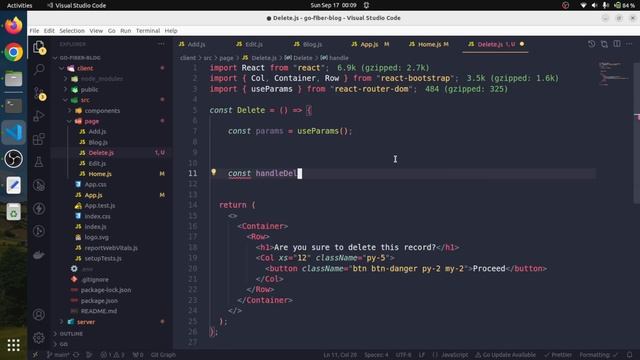Screen dimensions: 640x360
Task: Show Applications grid in the dock
Action: [13, 345]
